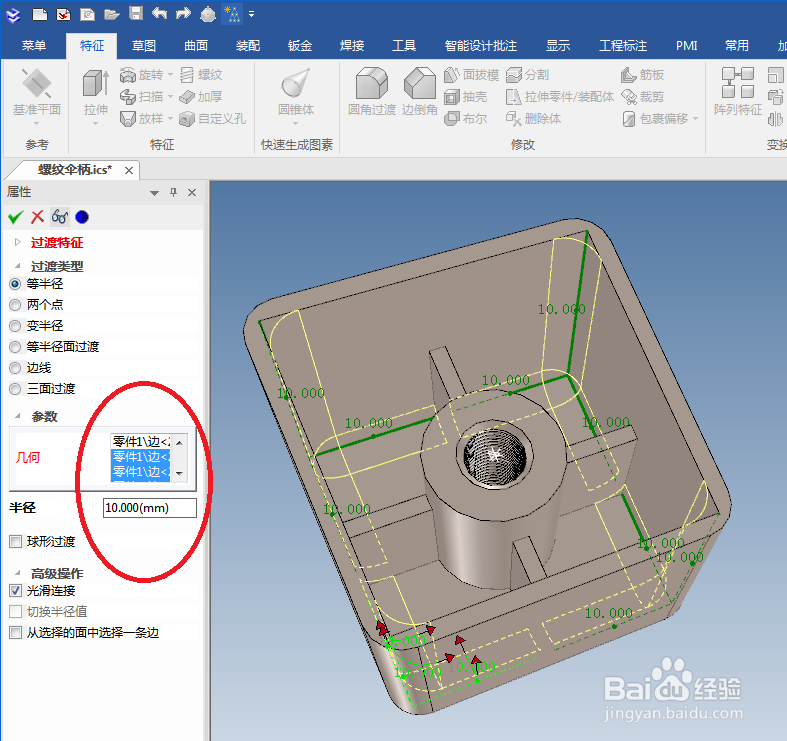
Task: Select the 自定义孔 (Custom hole) tool
Action: click(212, 118)
